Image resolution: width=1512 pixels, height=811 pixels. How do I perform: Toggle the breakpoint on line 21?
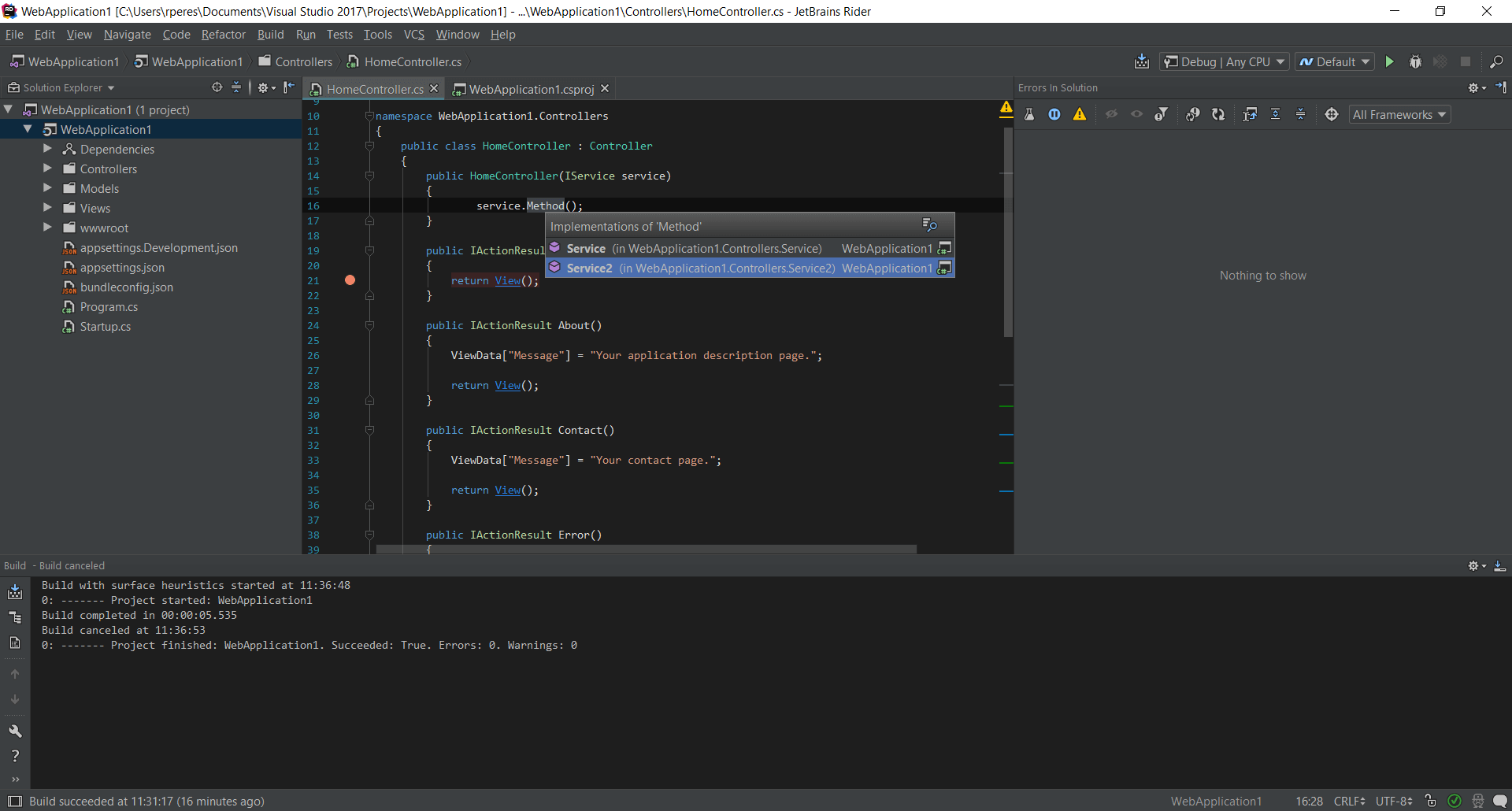(x=350, y=280)
